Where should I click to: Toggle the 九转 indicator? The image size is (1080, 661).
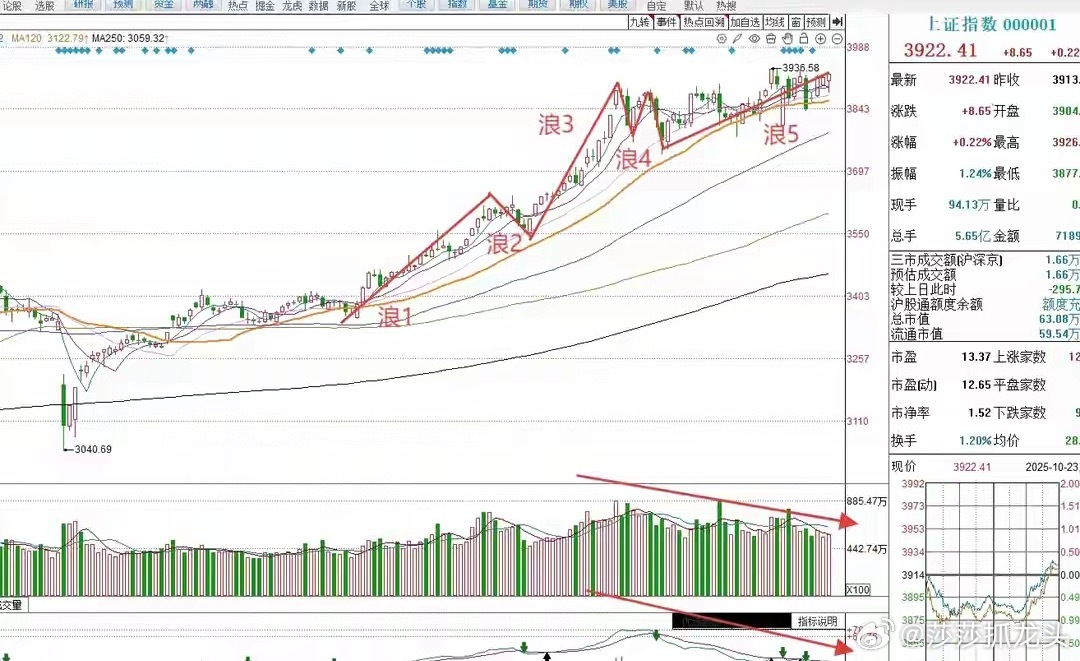coord(639,22)
